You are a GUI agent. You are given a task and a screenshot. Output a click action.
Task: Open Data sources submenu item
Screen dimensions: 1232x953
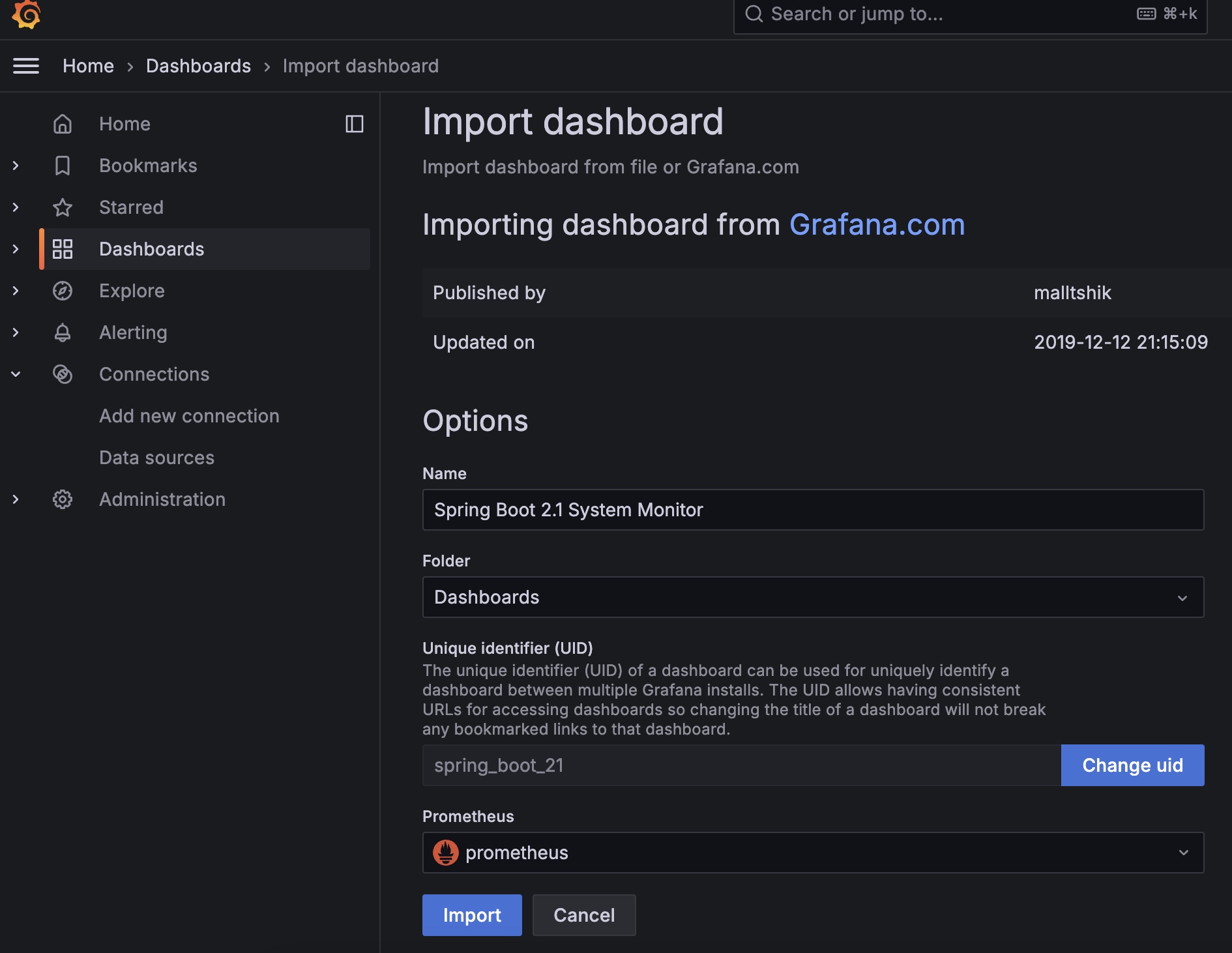(x=156, y=458)
